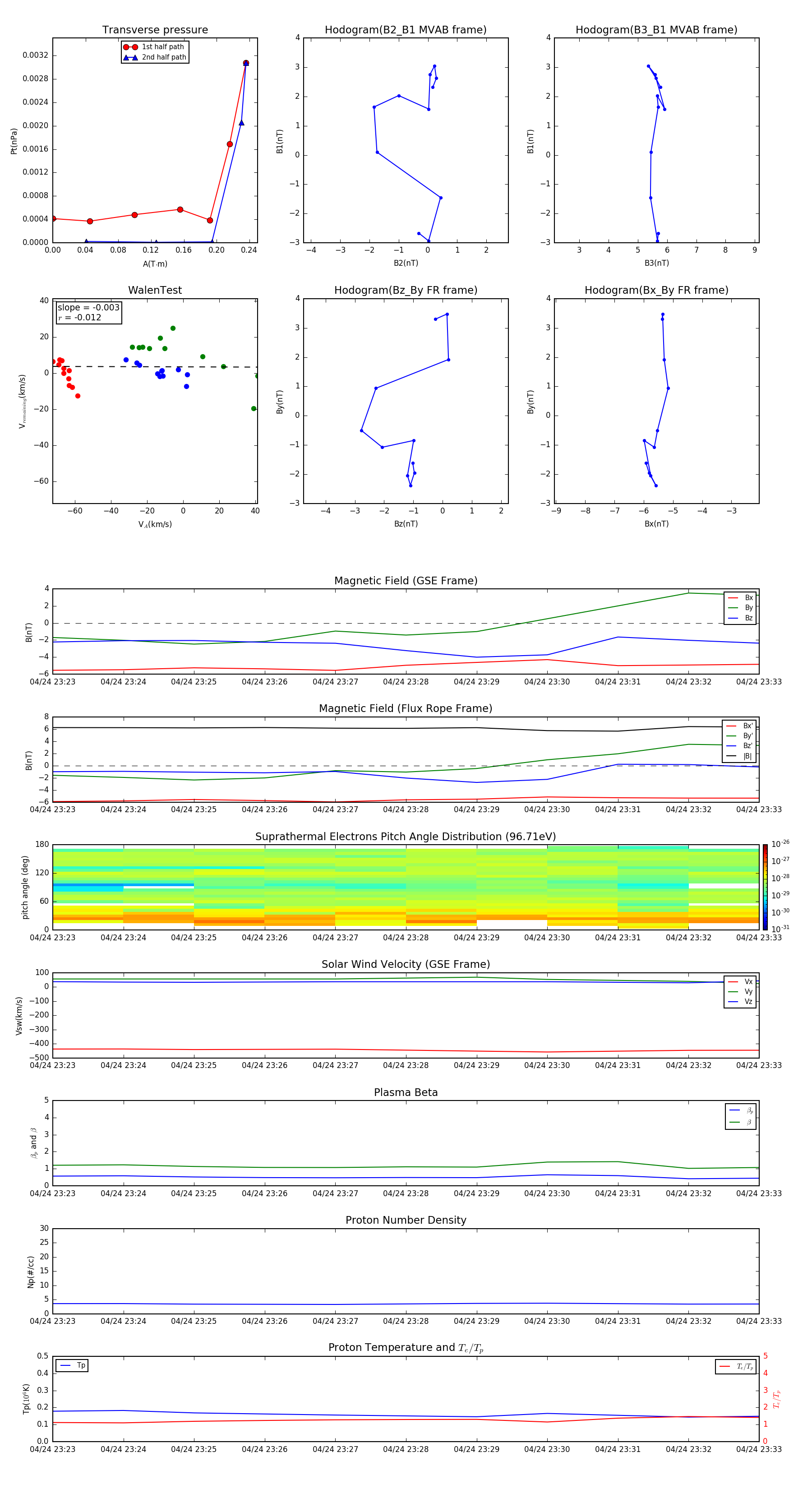
Task: Click the 'B2(nT)' axis label
Action: coord(406,263)
